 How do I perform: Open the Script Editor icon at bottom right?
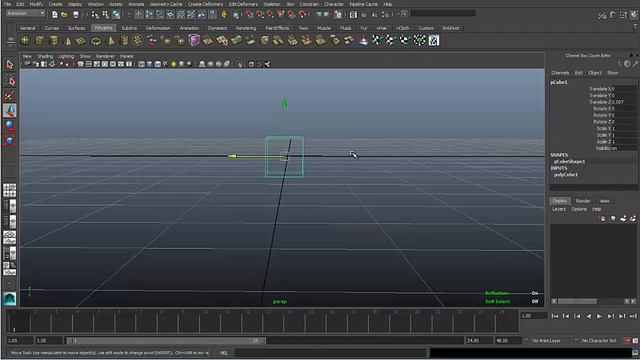click(x=635, y=353)
